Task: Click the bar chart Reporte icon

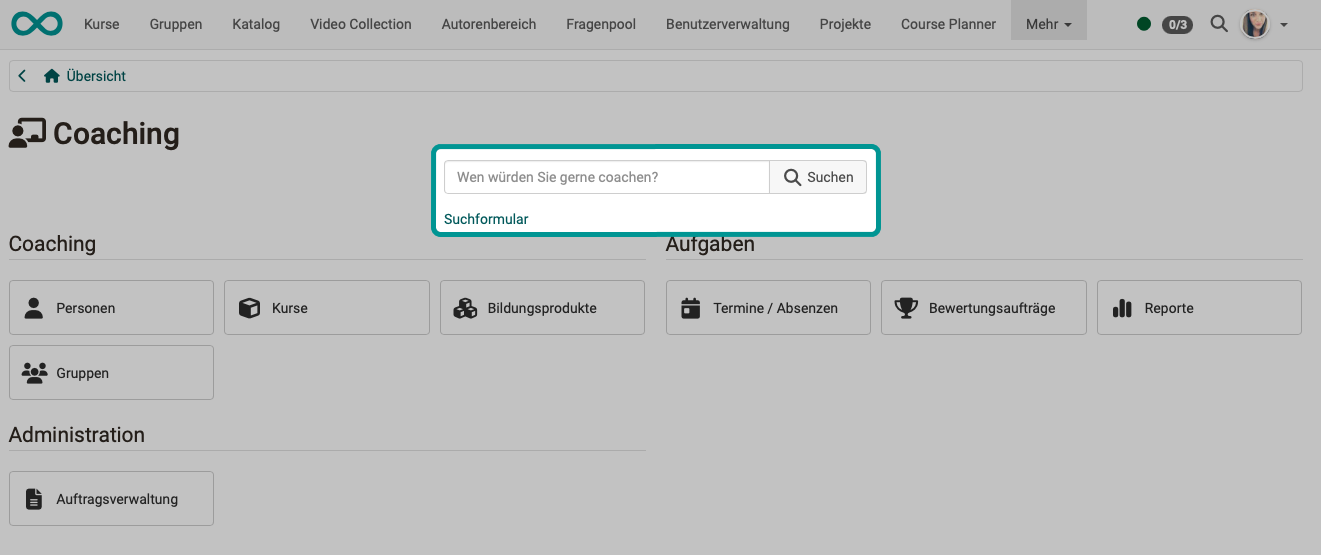Action: pos(1122,308)
